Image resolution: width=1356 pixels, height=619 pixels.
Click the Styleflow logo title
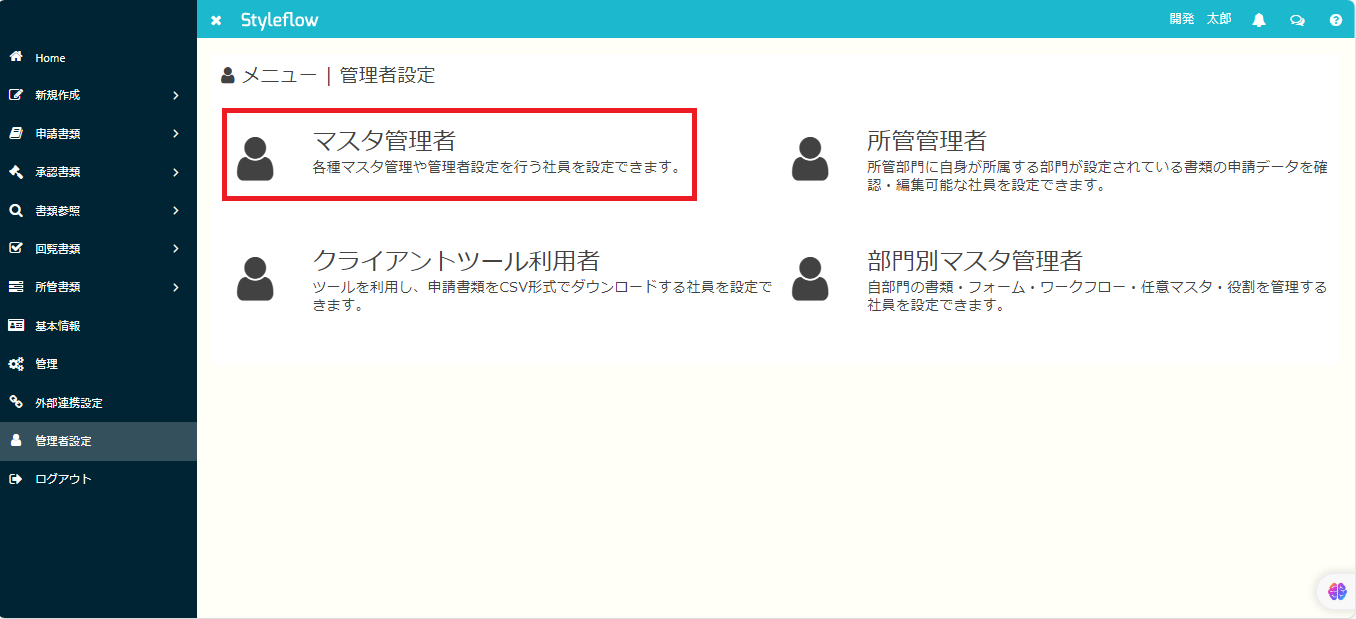click(x=280, y=20)
